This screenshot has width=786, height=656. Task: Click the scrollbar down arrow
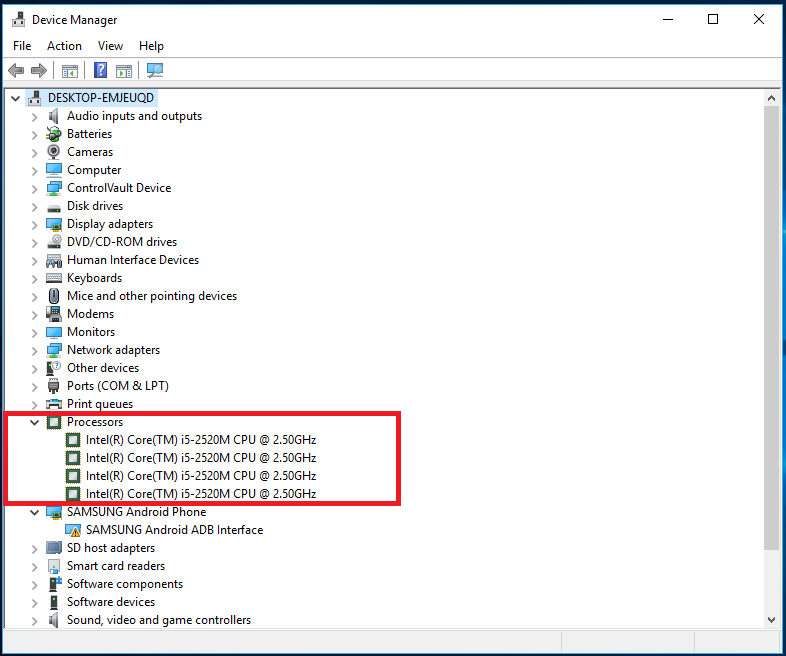click(x=771, y=620)
